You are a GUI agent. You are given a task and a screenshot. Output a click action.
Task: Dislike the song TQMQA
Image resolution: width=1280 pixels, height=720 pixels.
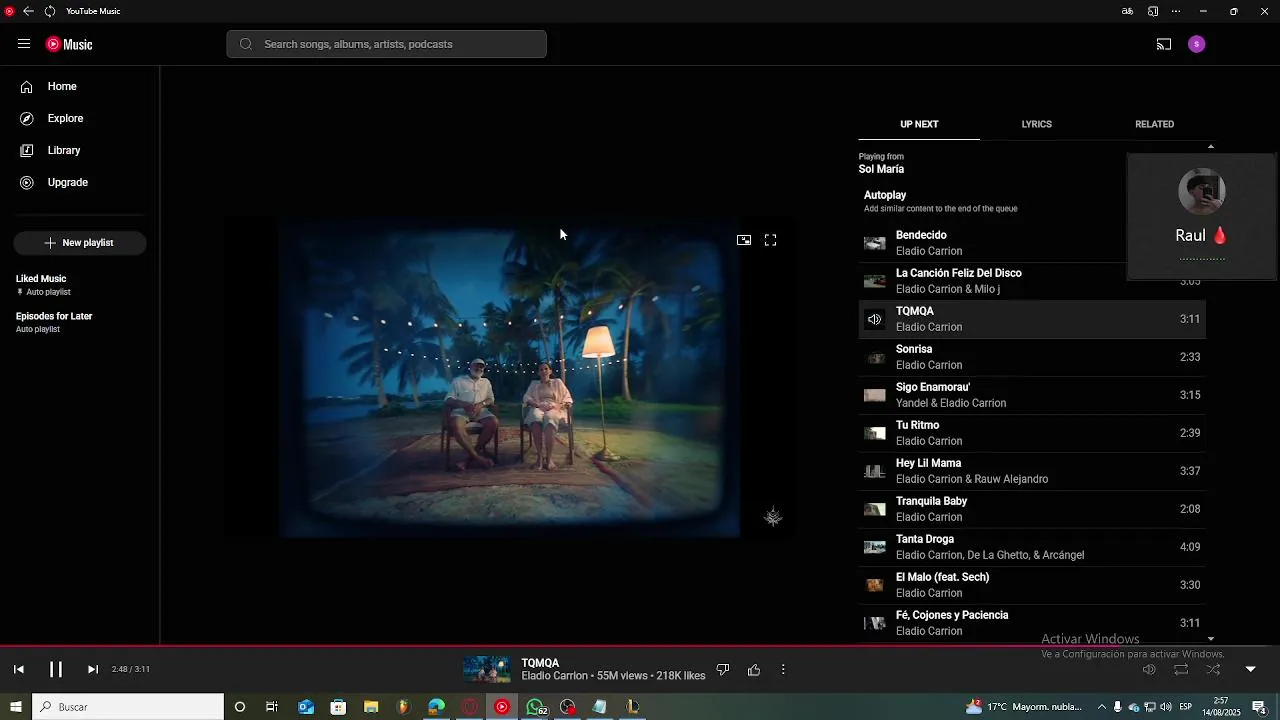pyautogui.click(x=723, y=670)
